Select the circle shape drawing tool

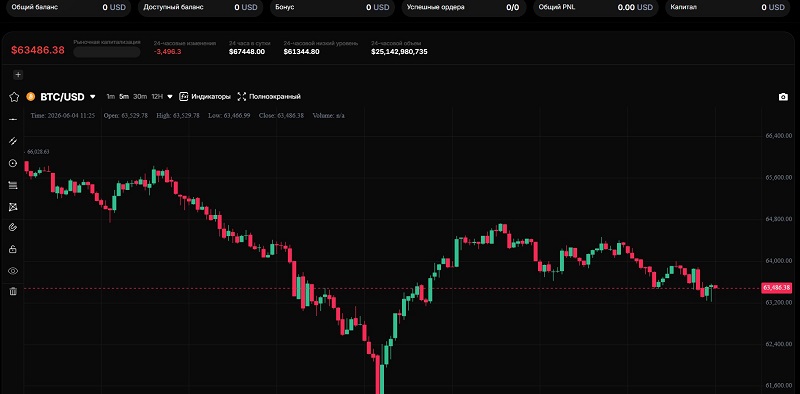13,163
